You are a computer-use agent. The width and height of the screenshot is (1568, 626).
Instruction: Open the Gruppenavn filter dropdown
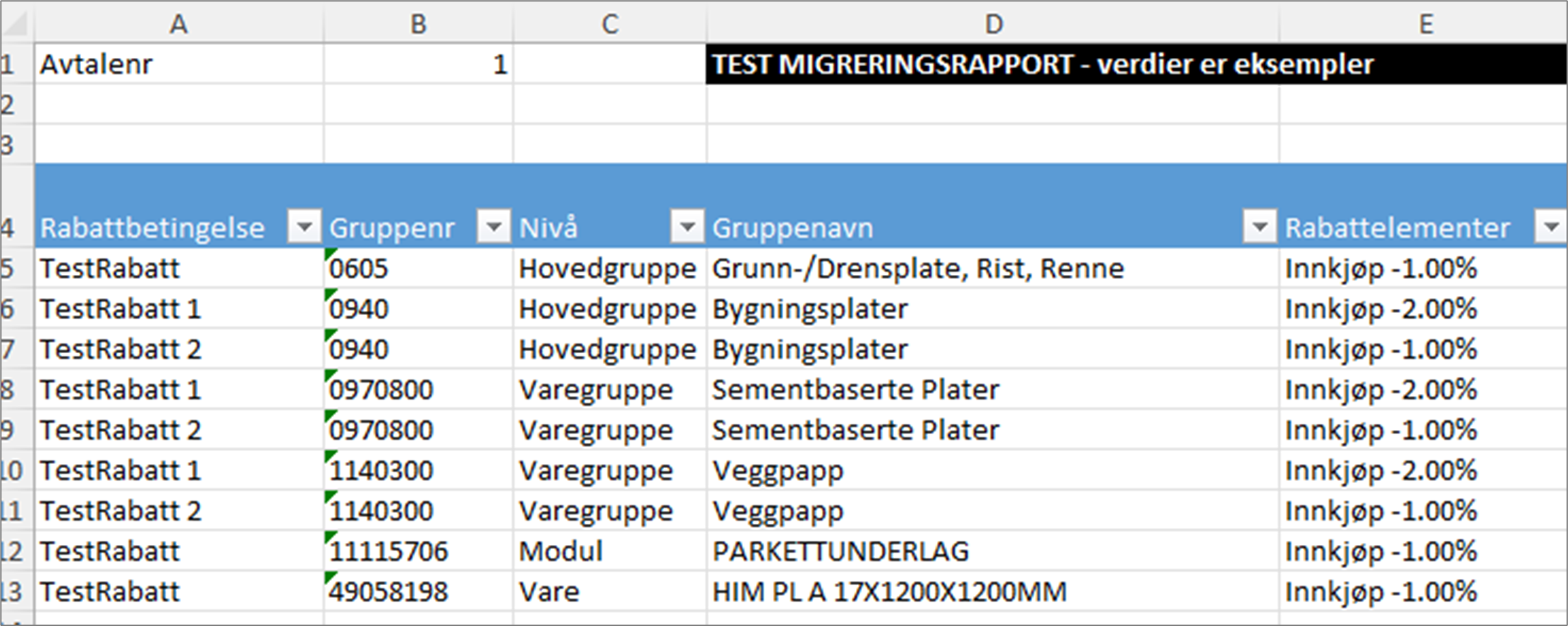(1260, 227)
